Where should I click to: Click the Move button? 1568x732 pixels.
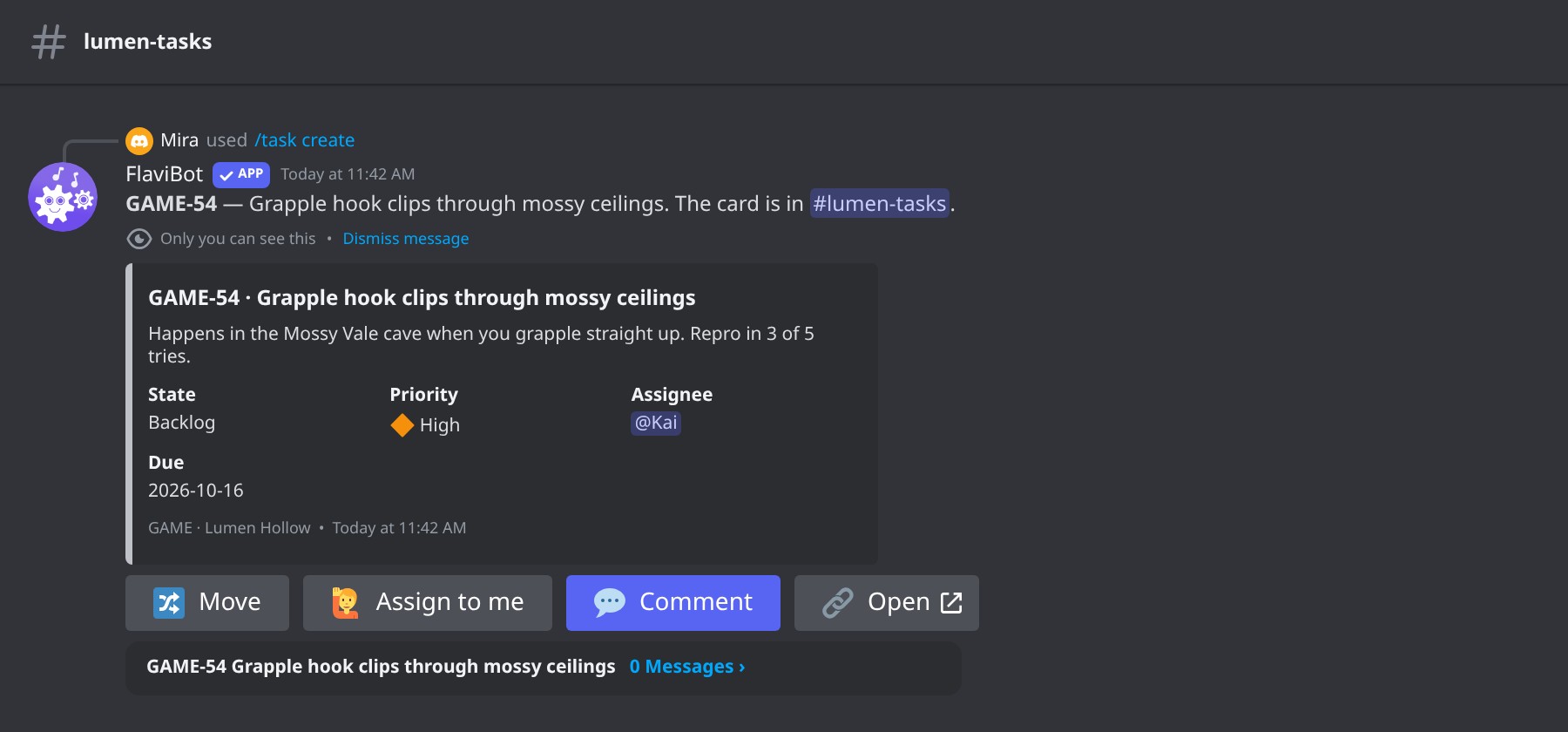point(207,603)
